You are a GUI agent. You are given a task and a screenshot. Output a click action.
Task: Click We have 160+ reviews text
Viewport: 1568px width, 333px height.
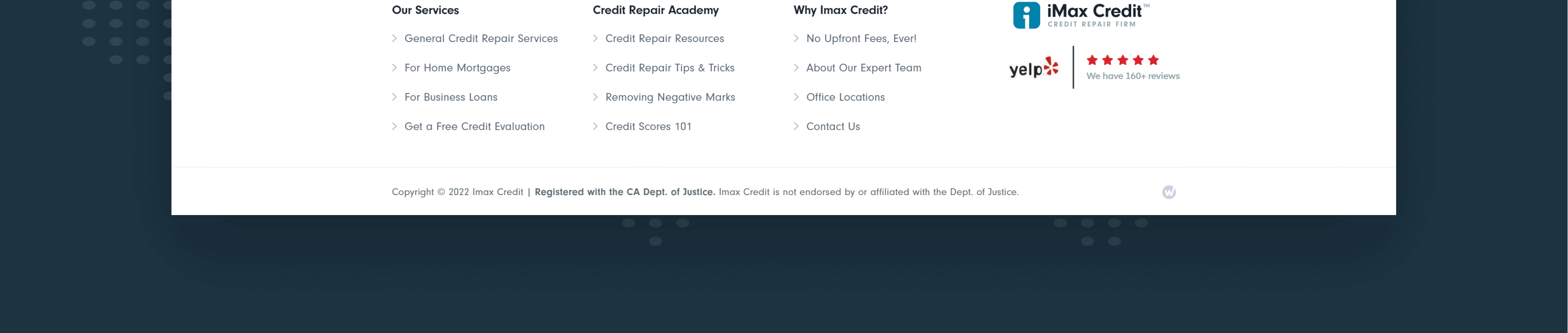[x=1133, y=76]
